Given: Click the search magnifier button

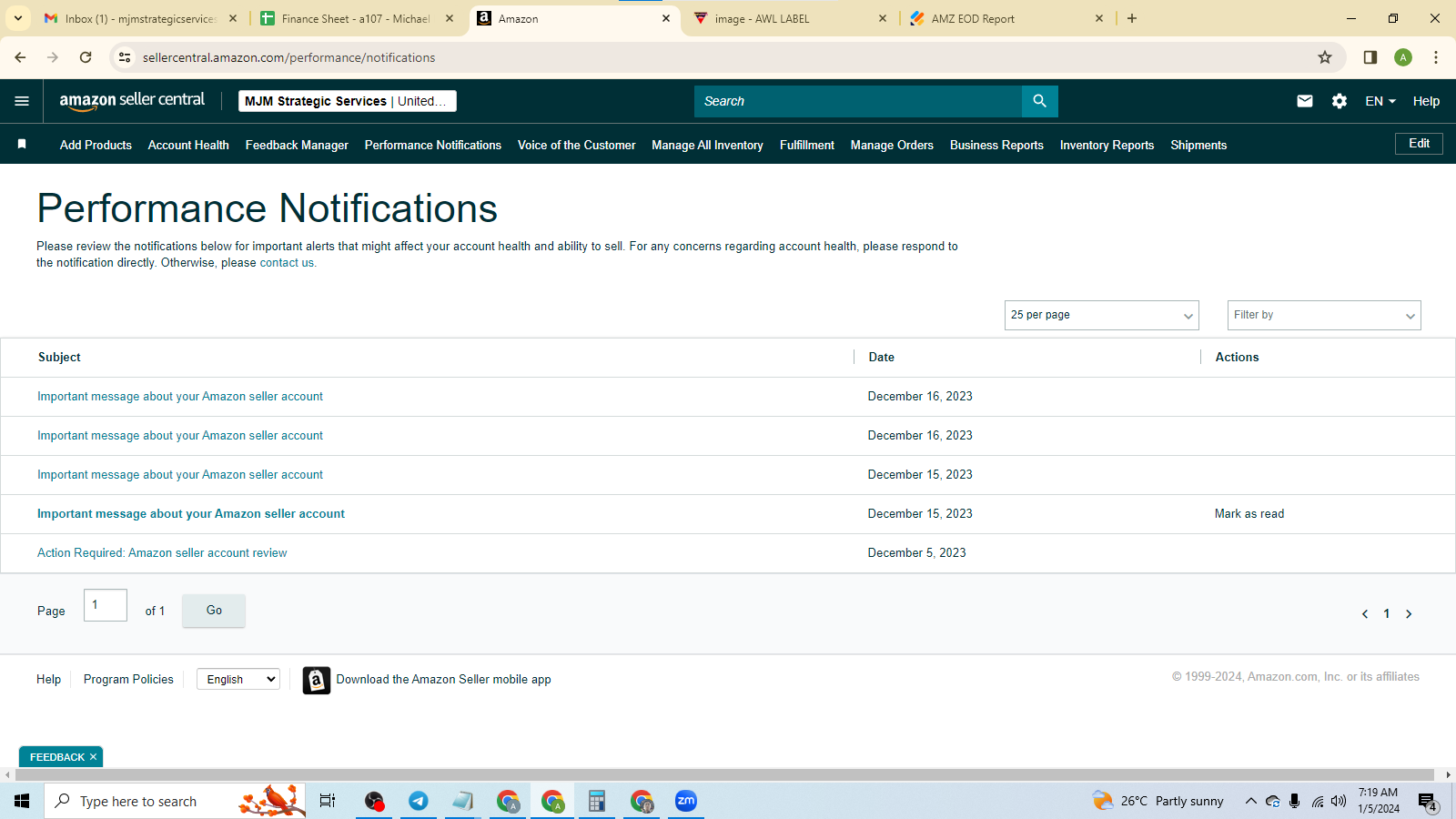Looking at the screenshot, I should point(1039,101).
